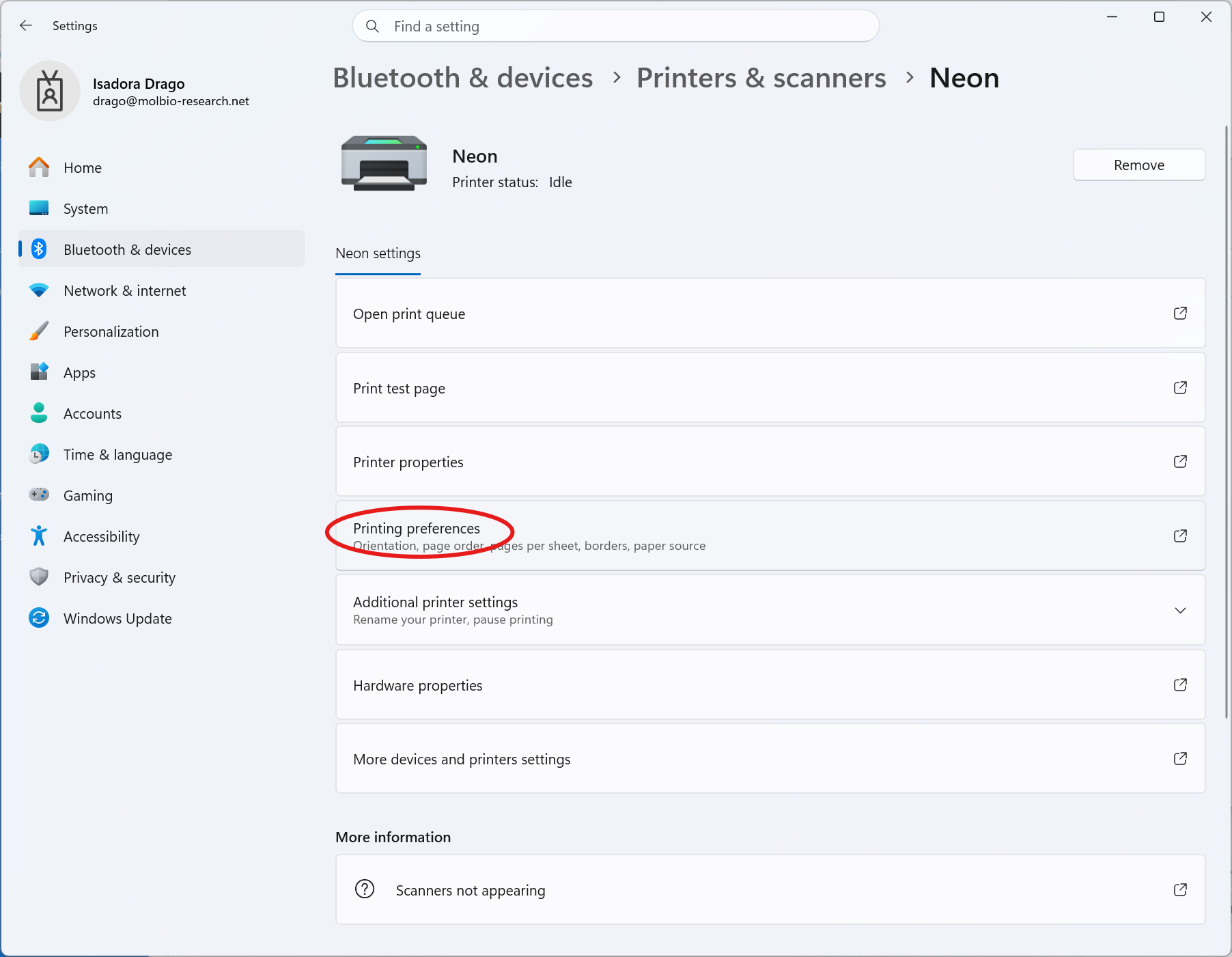Image resolution: width=1232 pixels, height=957 pixels.
Task: Navigate to Printers & scanners breadcrumb
Action: click(x=761, y=78)
